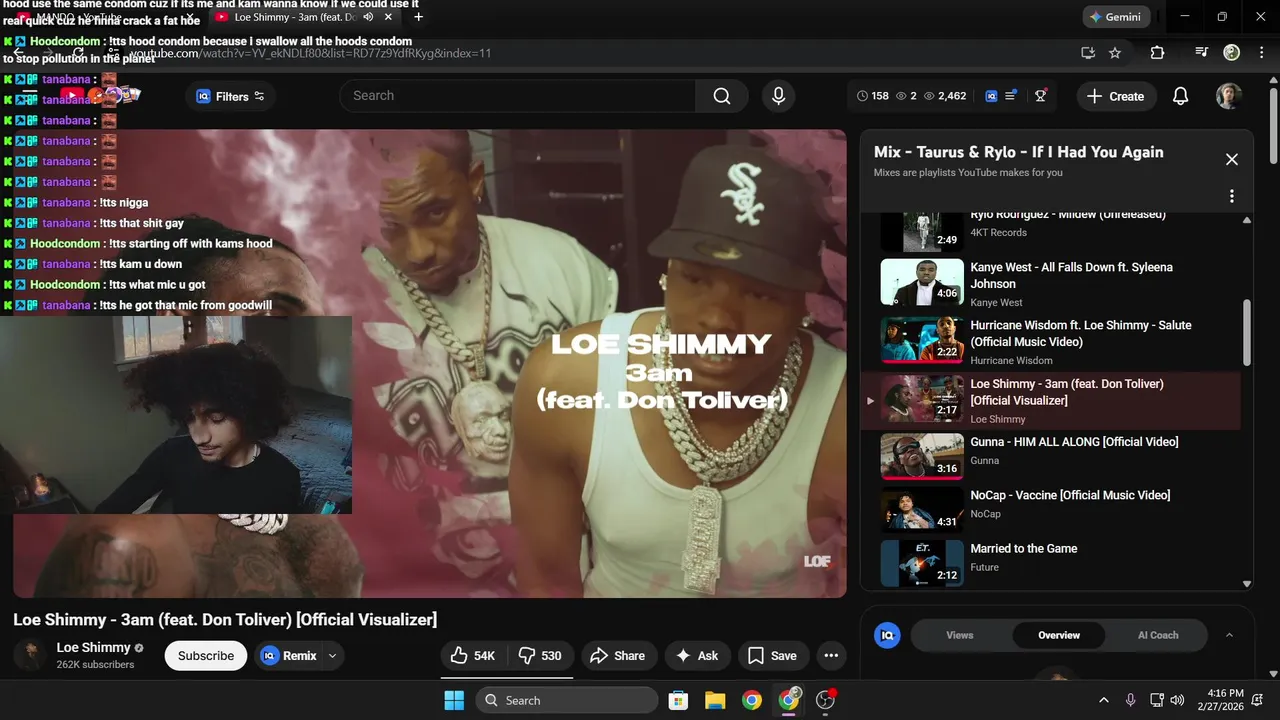This screenshot has height=720, width=1280.
Task: Click the Gemini button in Chrome
Action: tap(1116, 17)
